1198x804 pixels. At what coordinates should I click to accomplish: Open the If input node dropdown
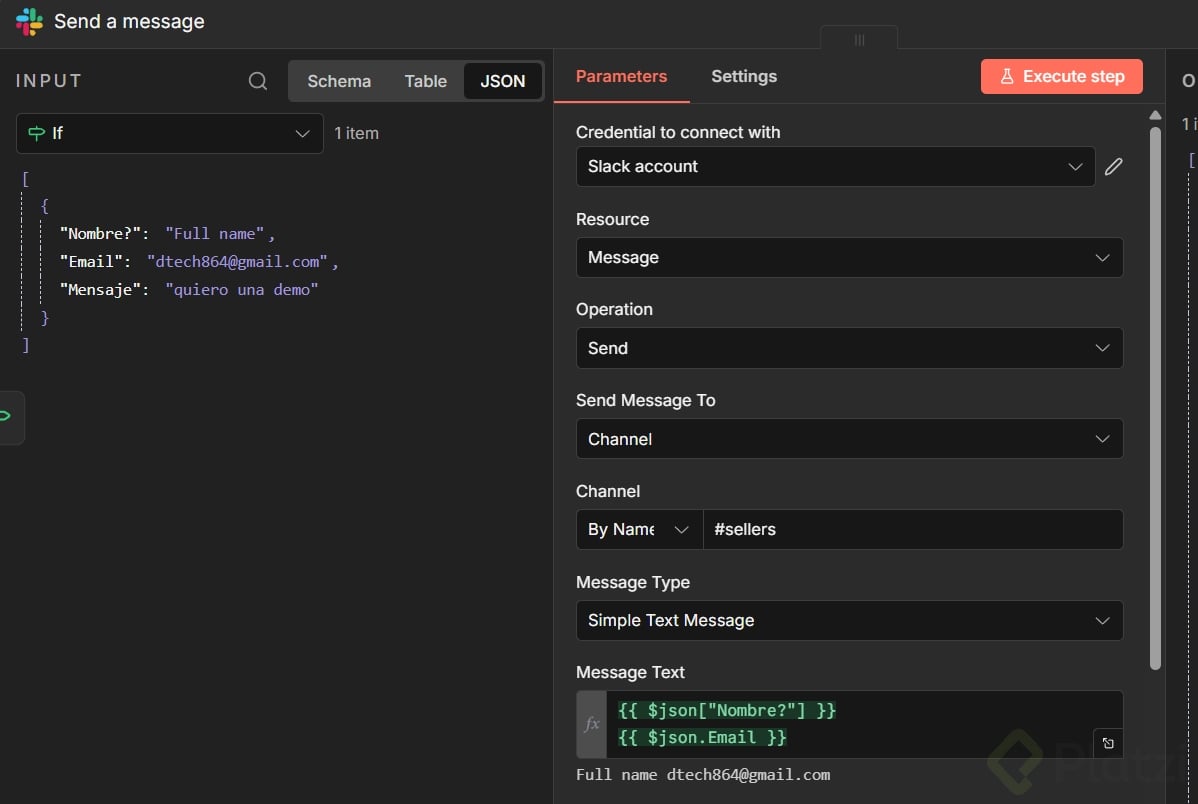tap(170, 133)
